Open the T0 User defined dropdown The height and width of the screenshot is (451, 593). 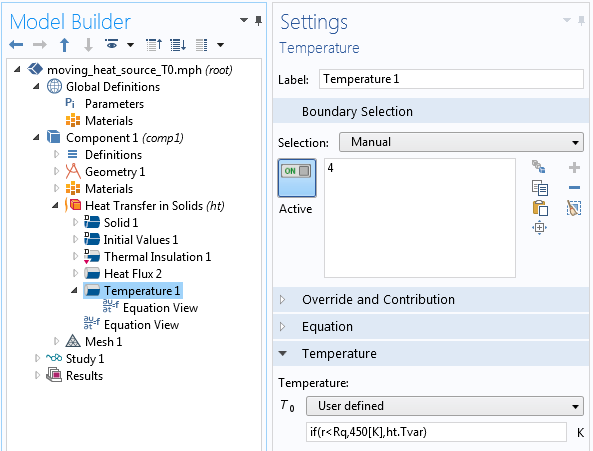[x=444, y=406]
